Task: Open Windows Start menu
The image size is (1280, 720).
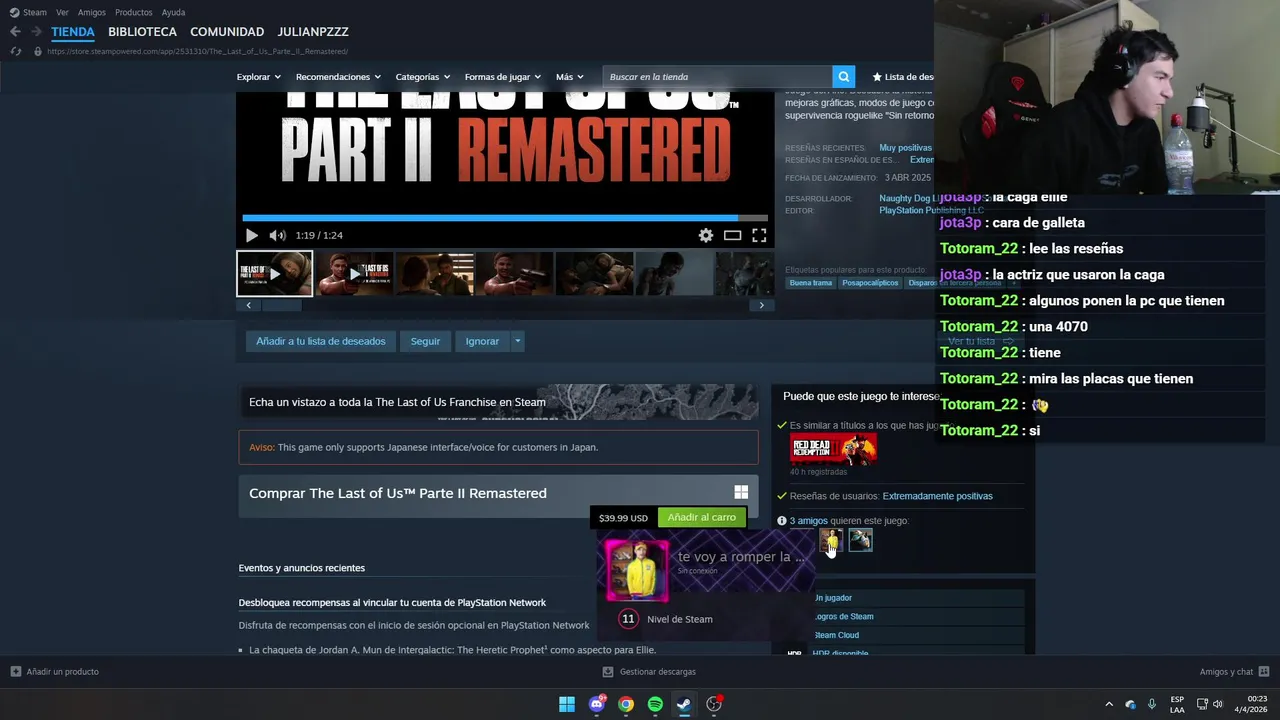Action: 567,704
